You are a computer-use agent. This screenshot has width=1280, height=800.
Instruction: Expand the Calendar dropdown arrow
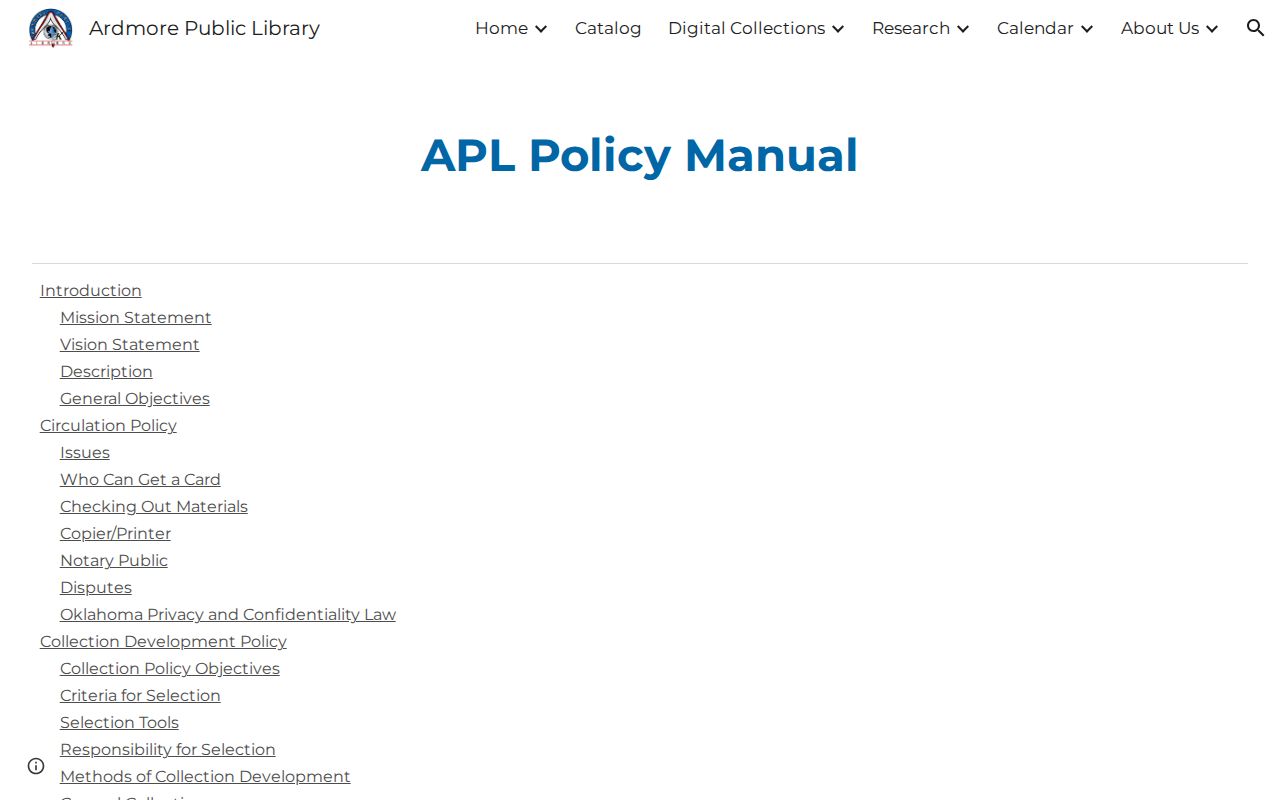tap(1087, 29)
